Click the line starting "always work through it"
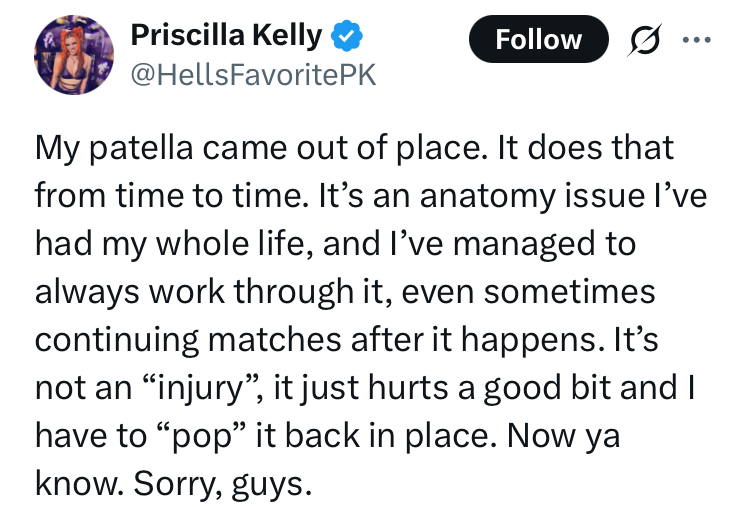This screenshot has width=750, height=507. (345, 290)
